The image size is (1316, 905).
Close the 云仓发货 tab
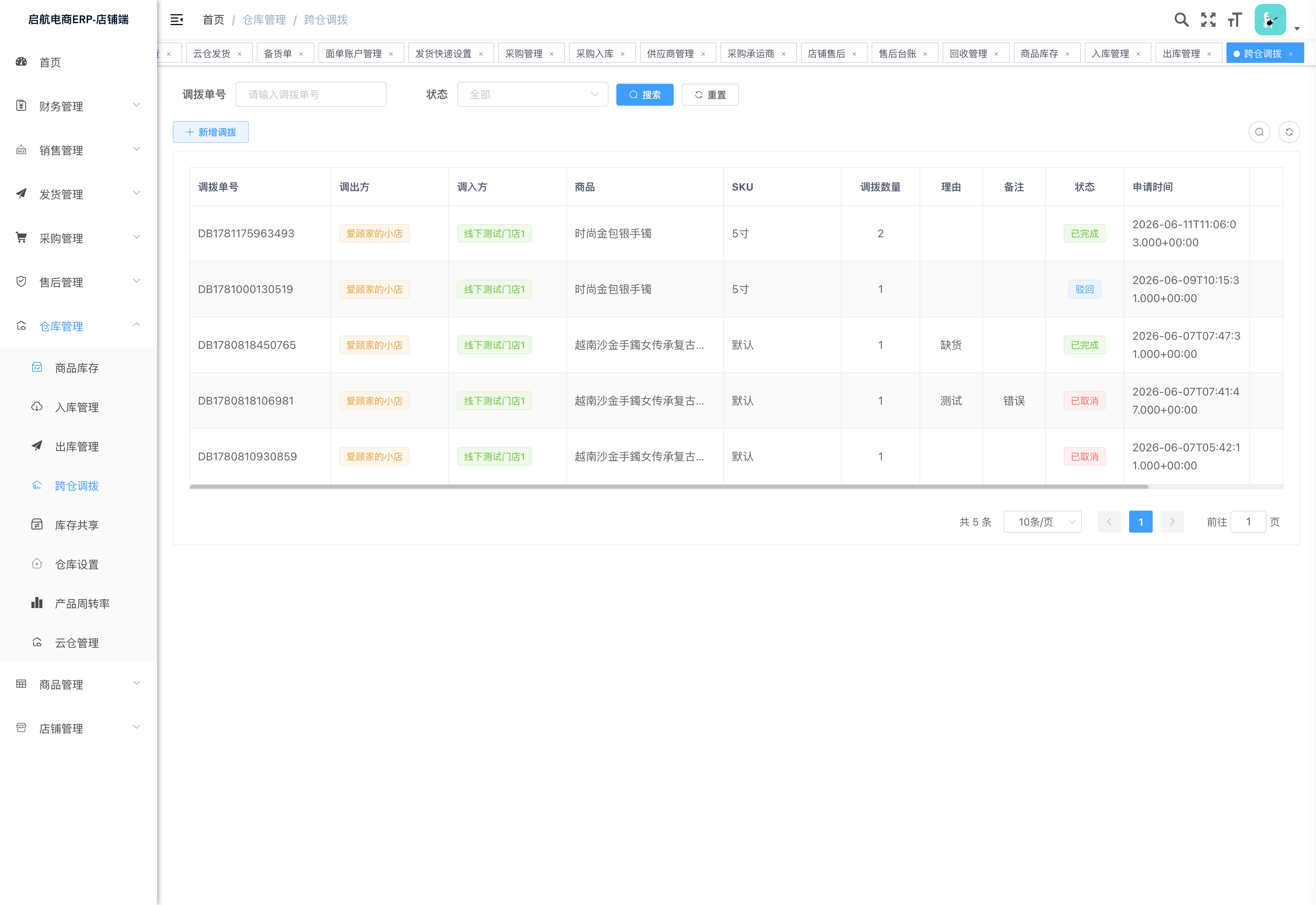[240, 54]
